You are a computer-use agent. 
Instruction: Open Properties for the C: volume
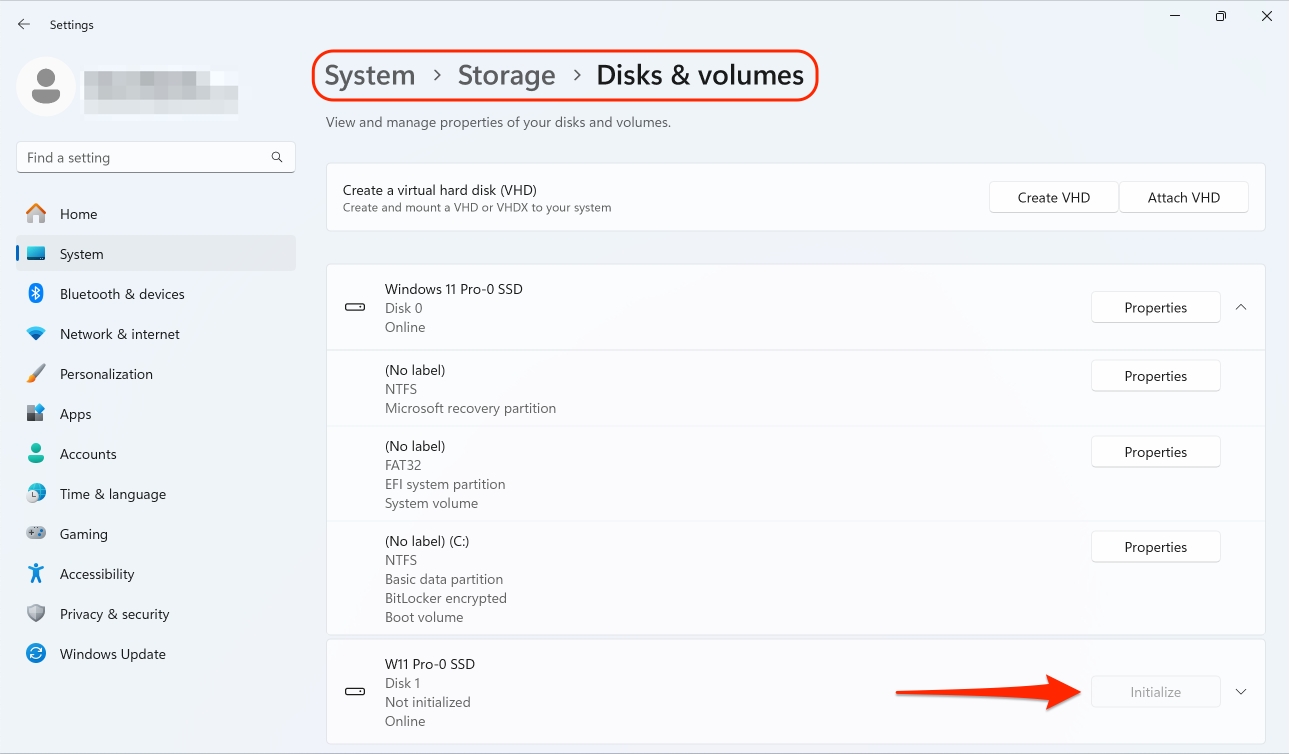coord(1155,547)
